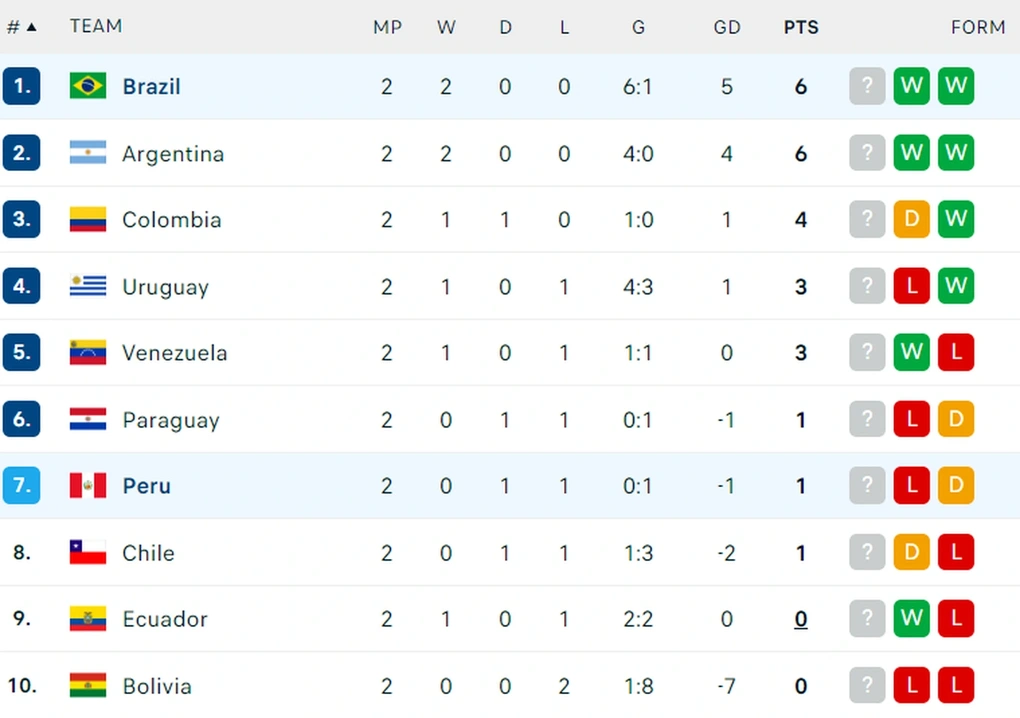Click Ecuador's underlined points value

tap(800, 619)
